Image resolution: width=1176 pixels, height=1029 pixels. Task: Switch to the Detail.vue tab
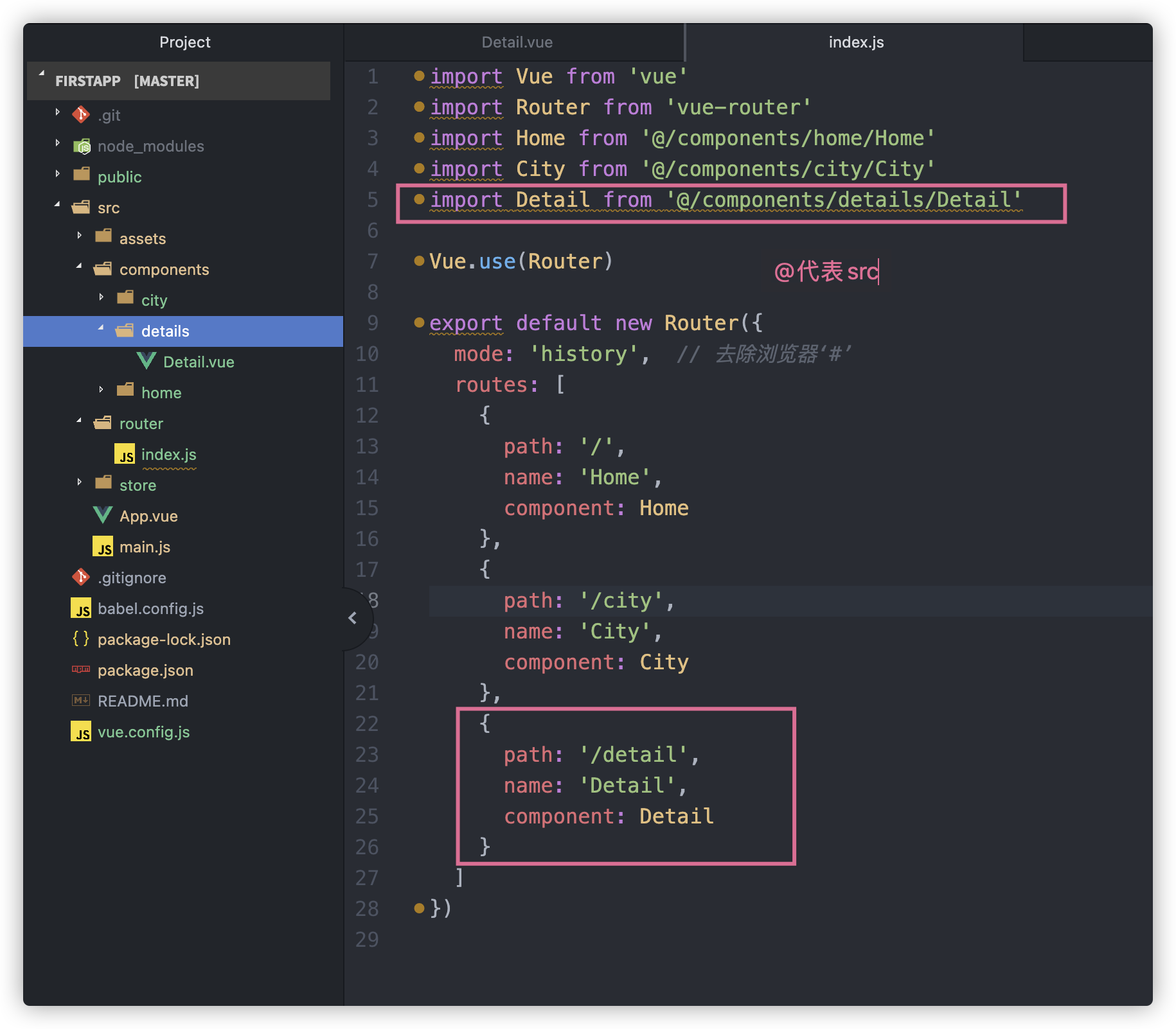click(517, 42)
